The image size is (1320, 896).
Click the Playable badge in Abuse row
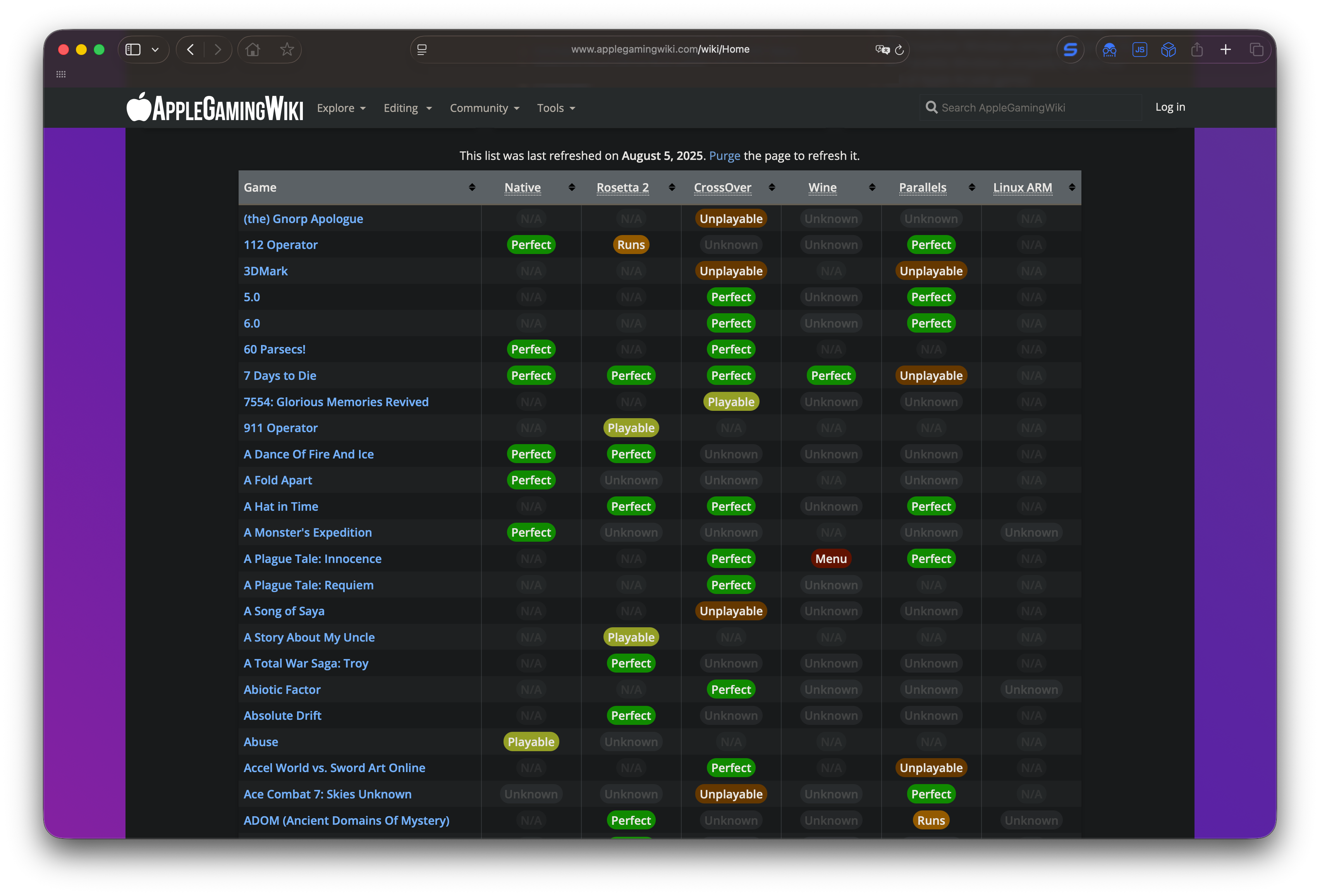(531, 742)
